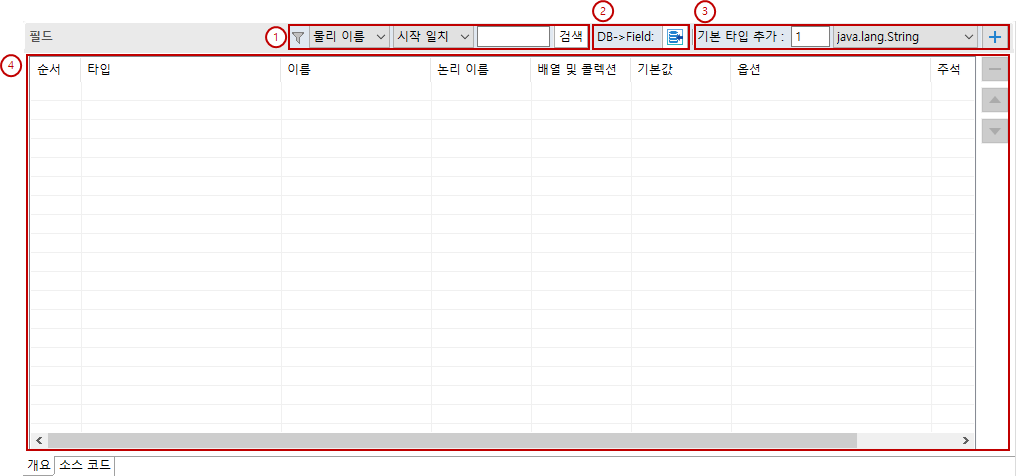Screen dimensions: 1016x476
Task: Expand the java.lang.String type combo box
Action: [x=905, y=37]
